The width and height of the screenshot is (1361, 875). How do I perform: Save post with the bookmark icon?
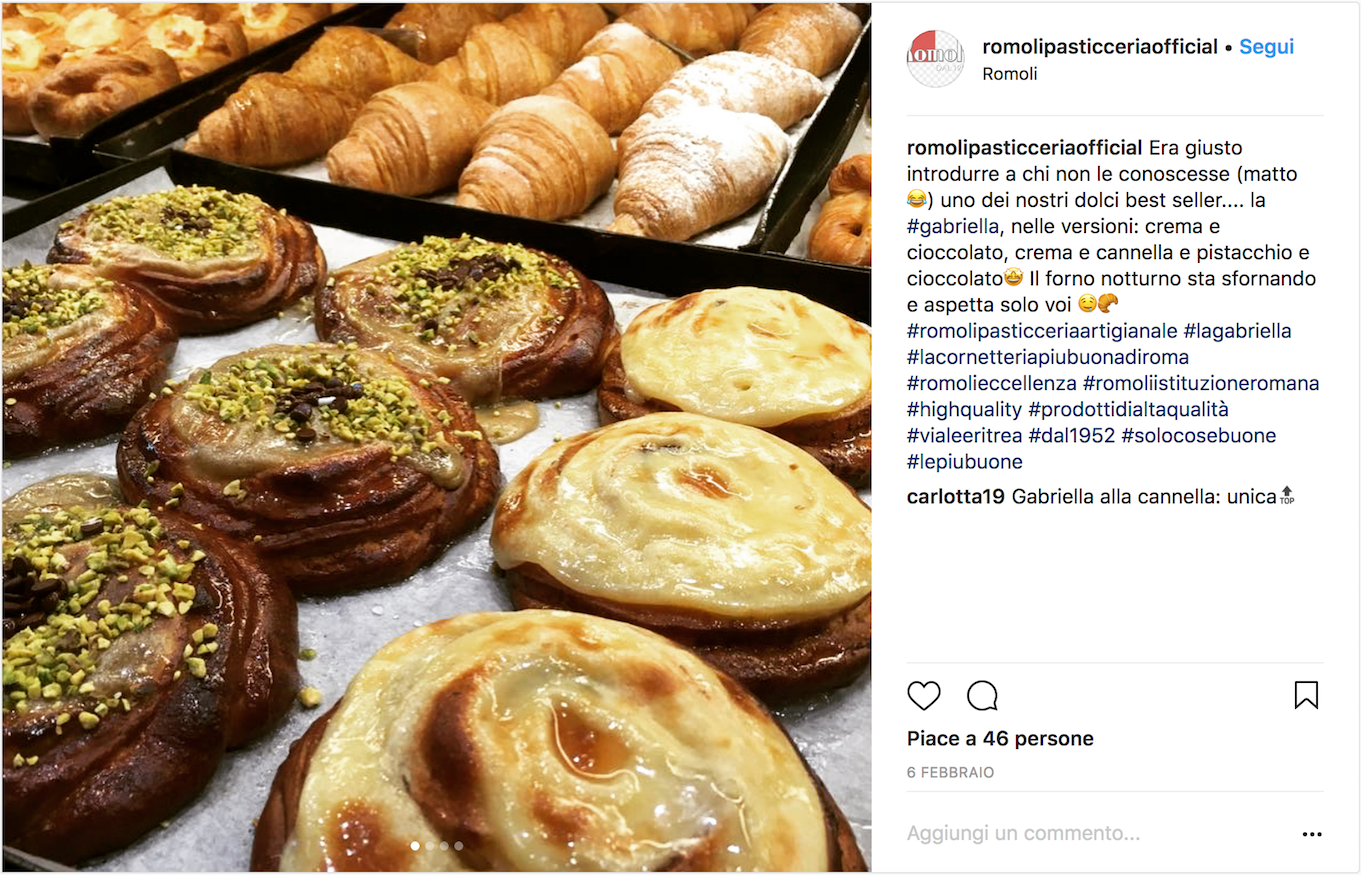(1306, 695)
